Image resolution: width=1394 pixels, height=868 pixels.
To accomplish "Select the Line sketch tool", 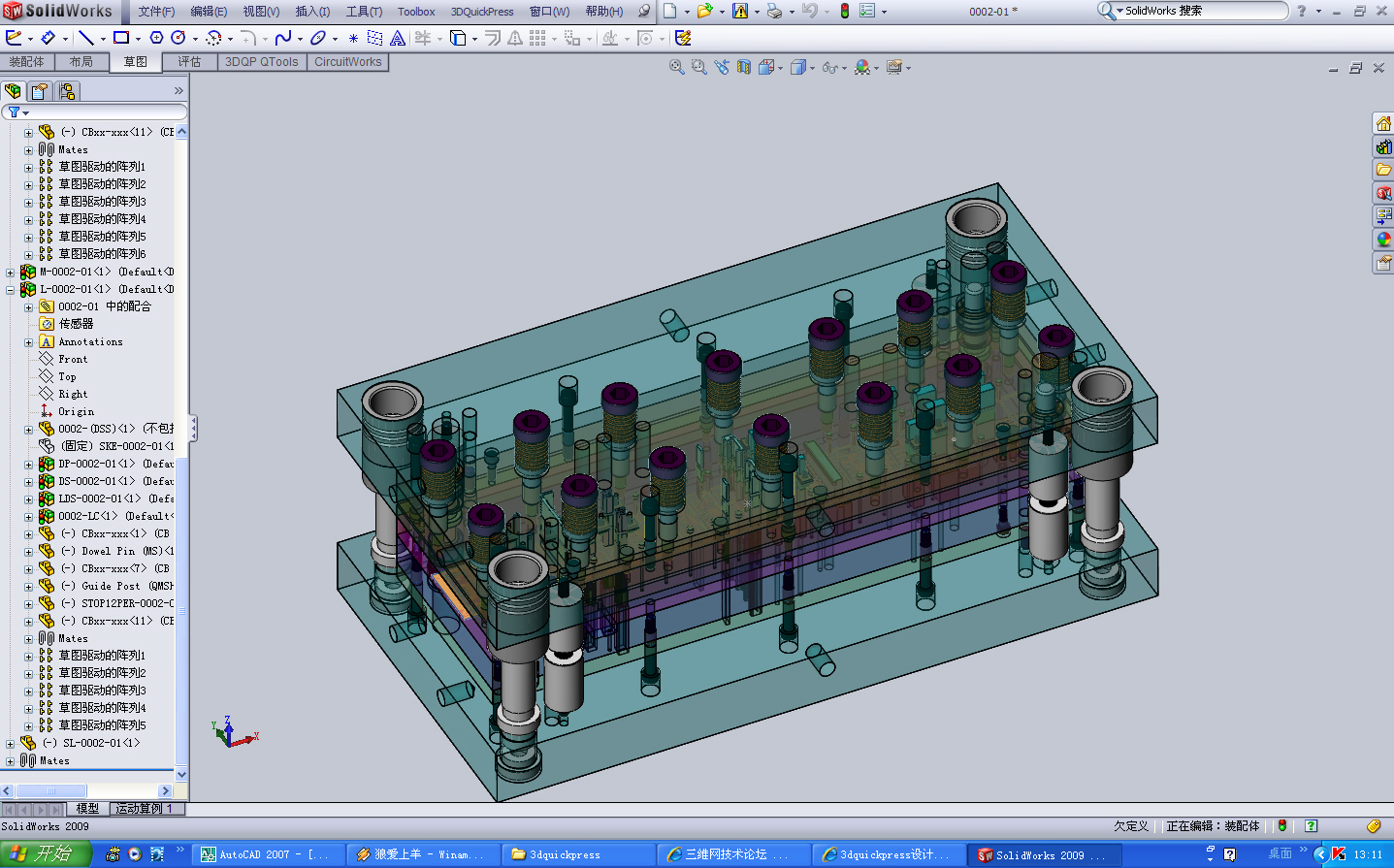I will (x=86, y=38).
